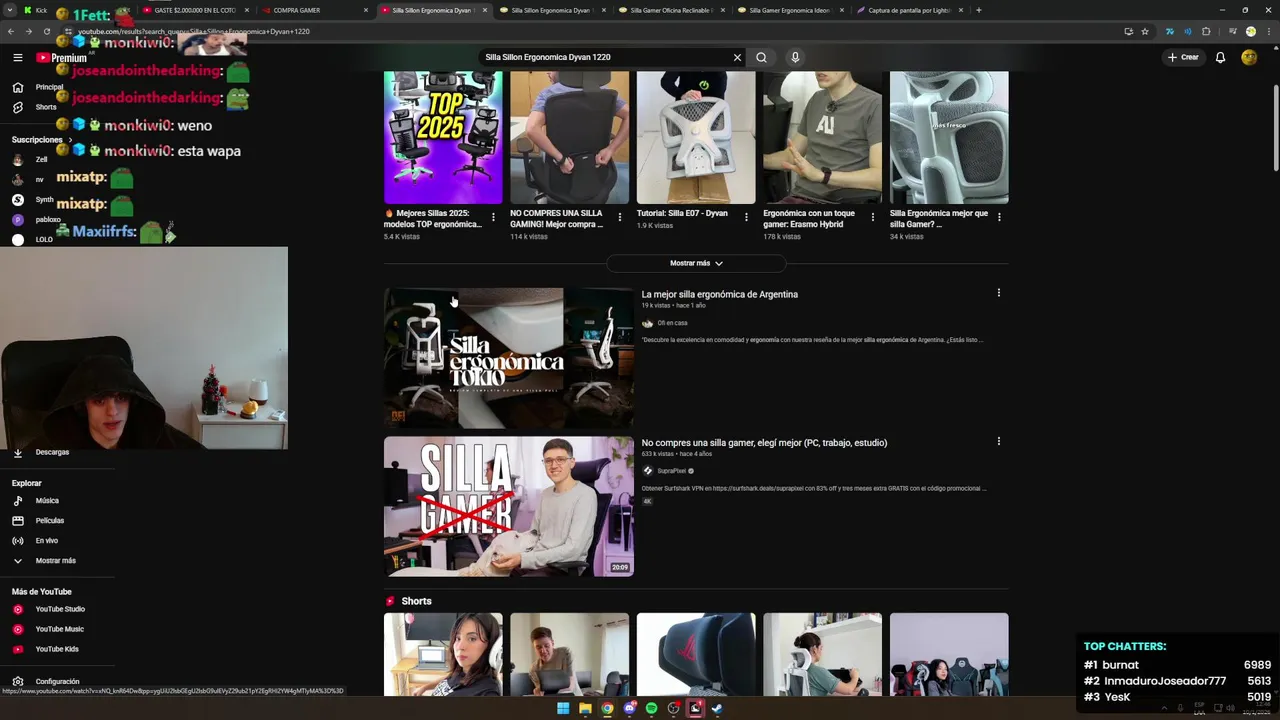
Task: Open YouTube notifications bell
Action: [x=1220, y=57]
